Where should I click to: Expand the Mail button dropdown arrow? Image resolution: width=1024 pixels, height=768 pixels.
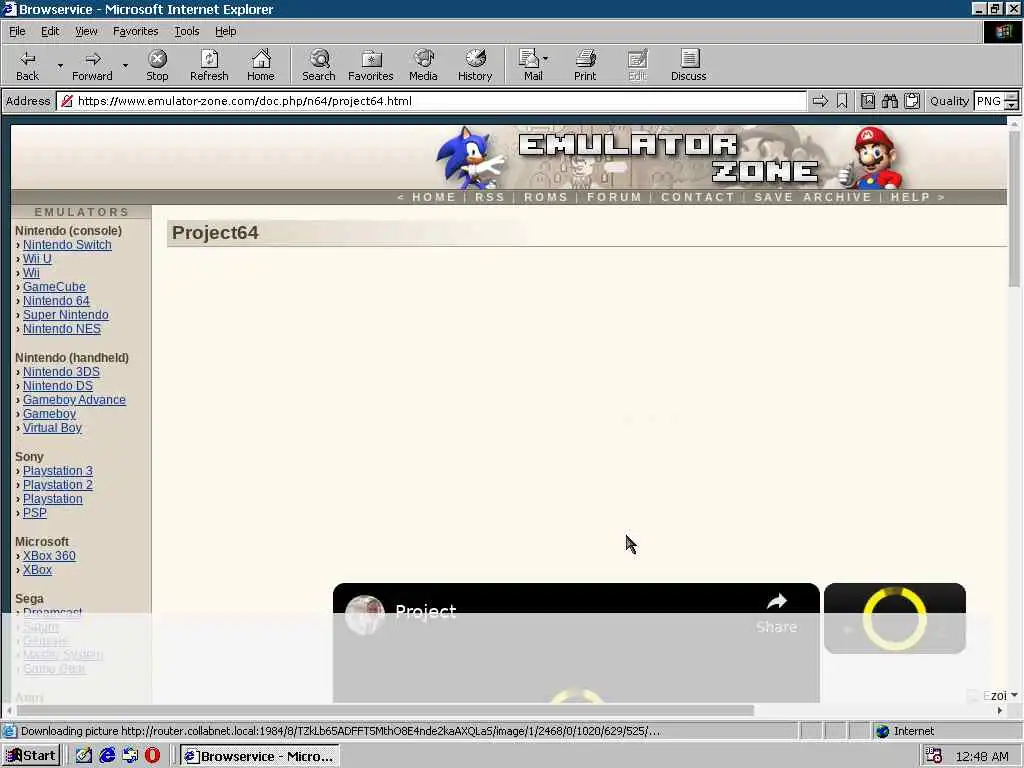[x=546, y=59]
